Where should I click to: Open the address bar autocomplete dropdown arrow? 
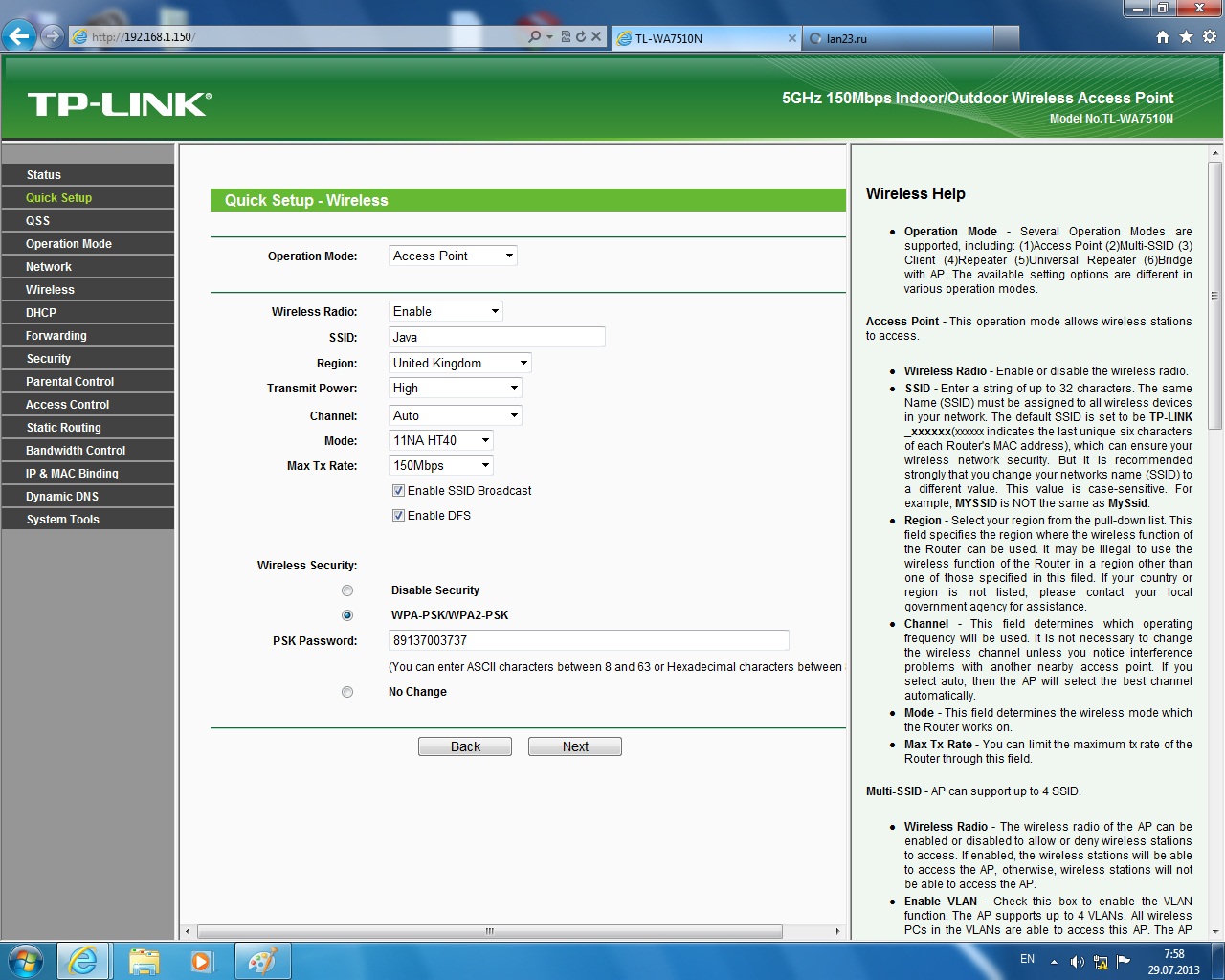(549, 37)
